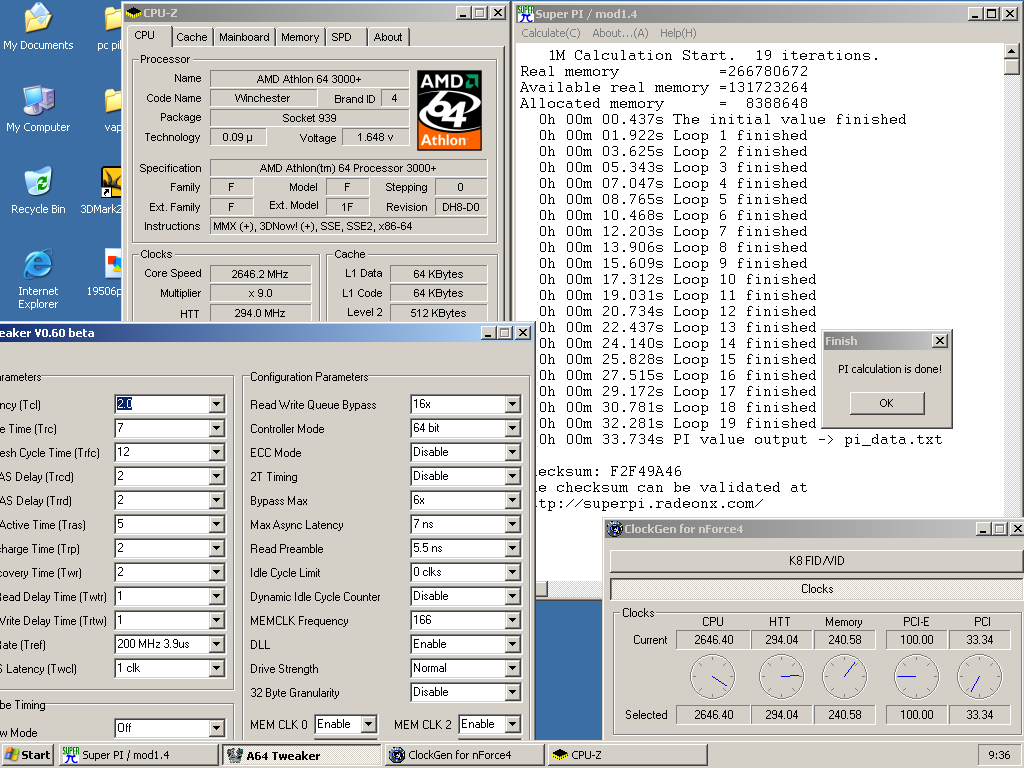Switch to Super PI in the taskbar
This screenshot has height=768, width=1024.
pyautogui.click(x=138, y=755)
